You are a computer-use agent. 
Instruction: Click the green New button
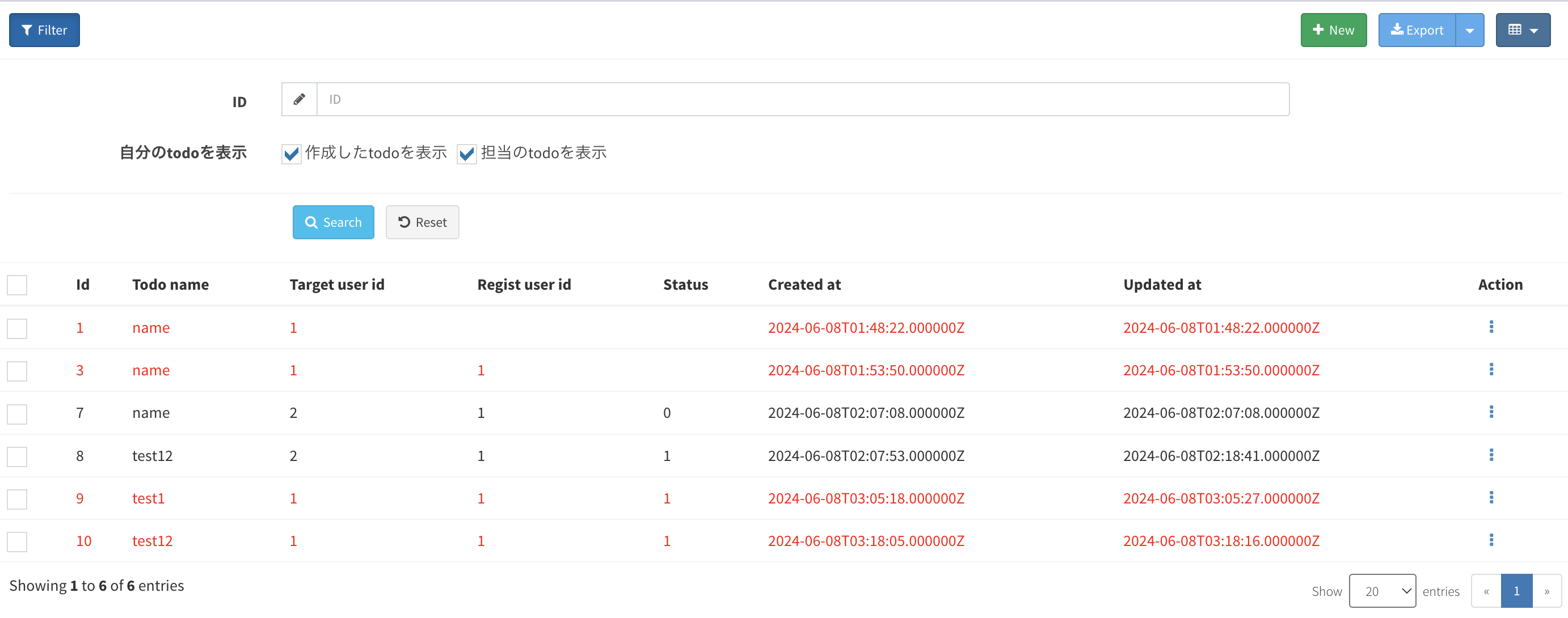1333,30
